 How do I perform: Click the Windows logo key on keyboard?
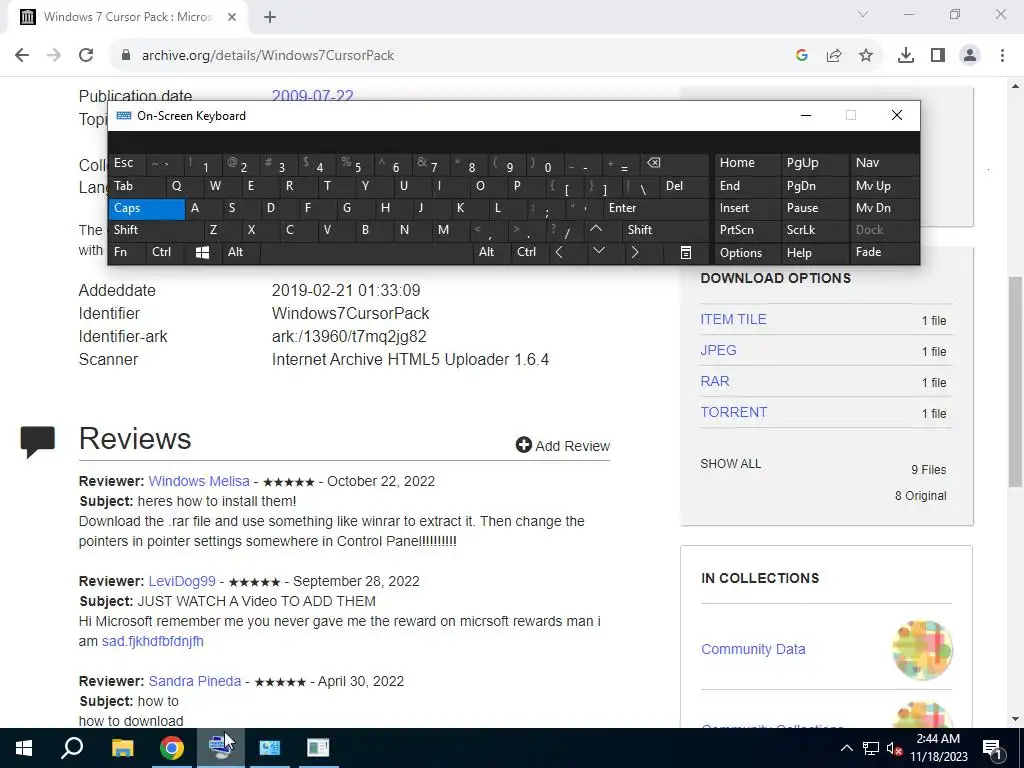point(202,252)
